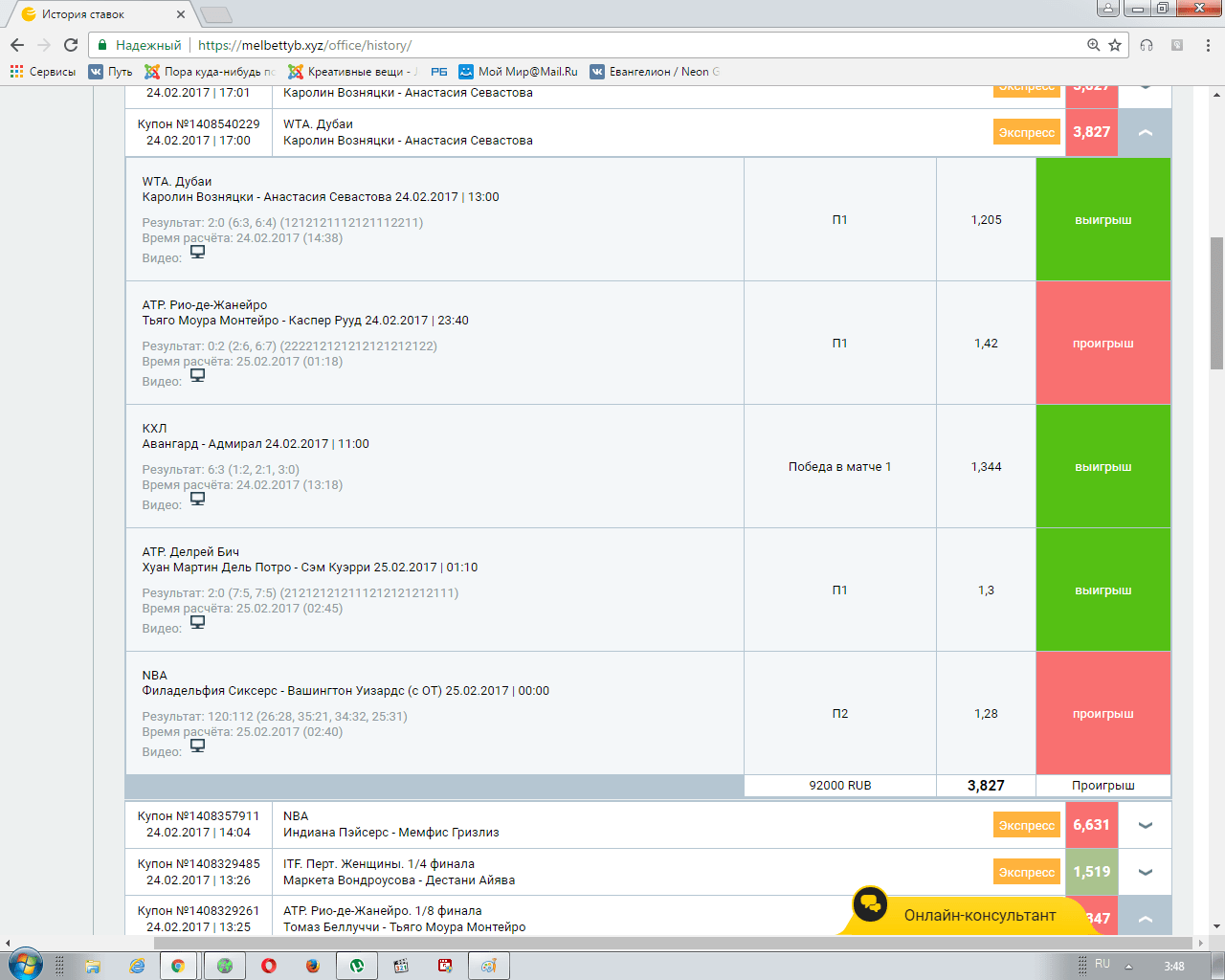Click video icon for Avangard–Admiral game
The image size is (1225, 980).
(197, 499)
